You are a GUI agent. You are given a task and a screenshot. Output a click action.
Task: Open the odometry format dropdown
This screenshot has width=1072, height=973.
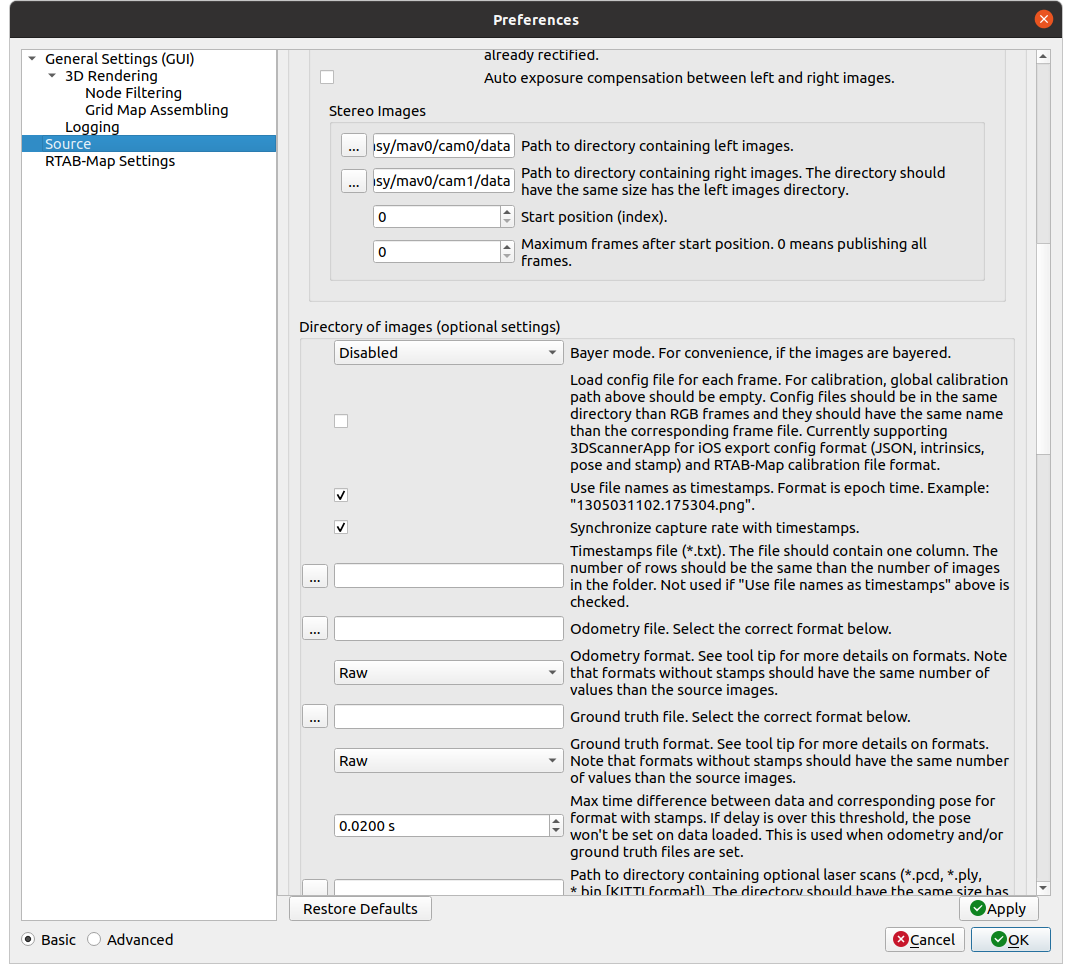[448, 673]
